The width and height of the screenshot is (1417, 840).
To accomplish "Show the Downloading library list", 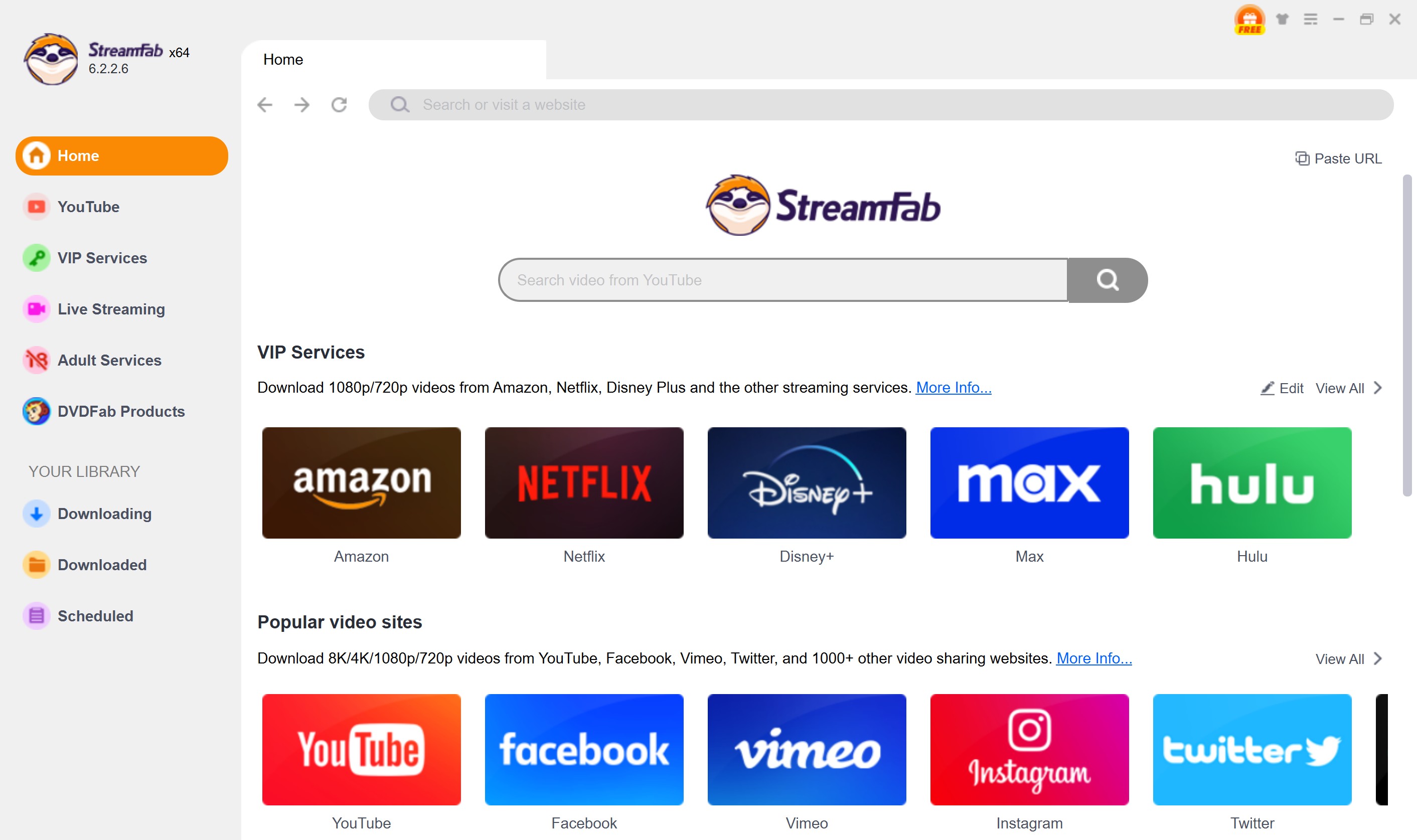I will pos(122,514).
